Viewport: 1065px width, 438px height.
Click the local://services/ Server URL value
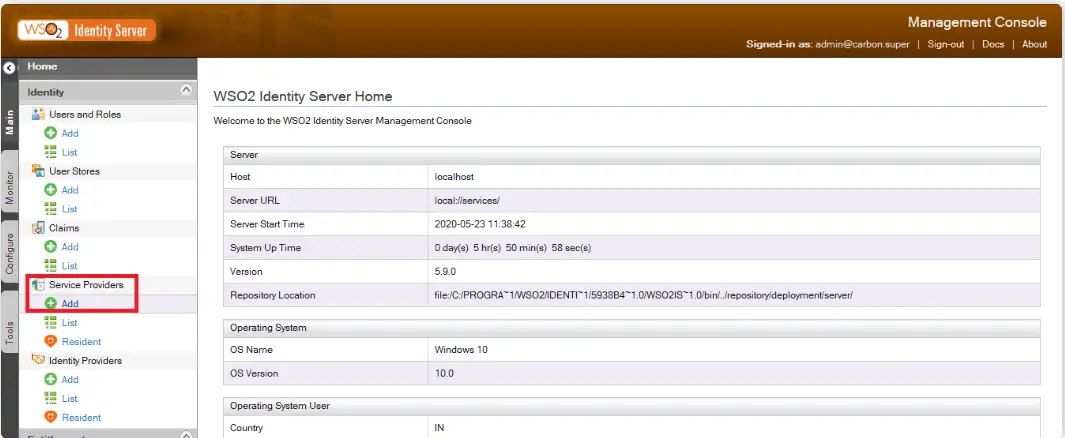pos(467,200)
